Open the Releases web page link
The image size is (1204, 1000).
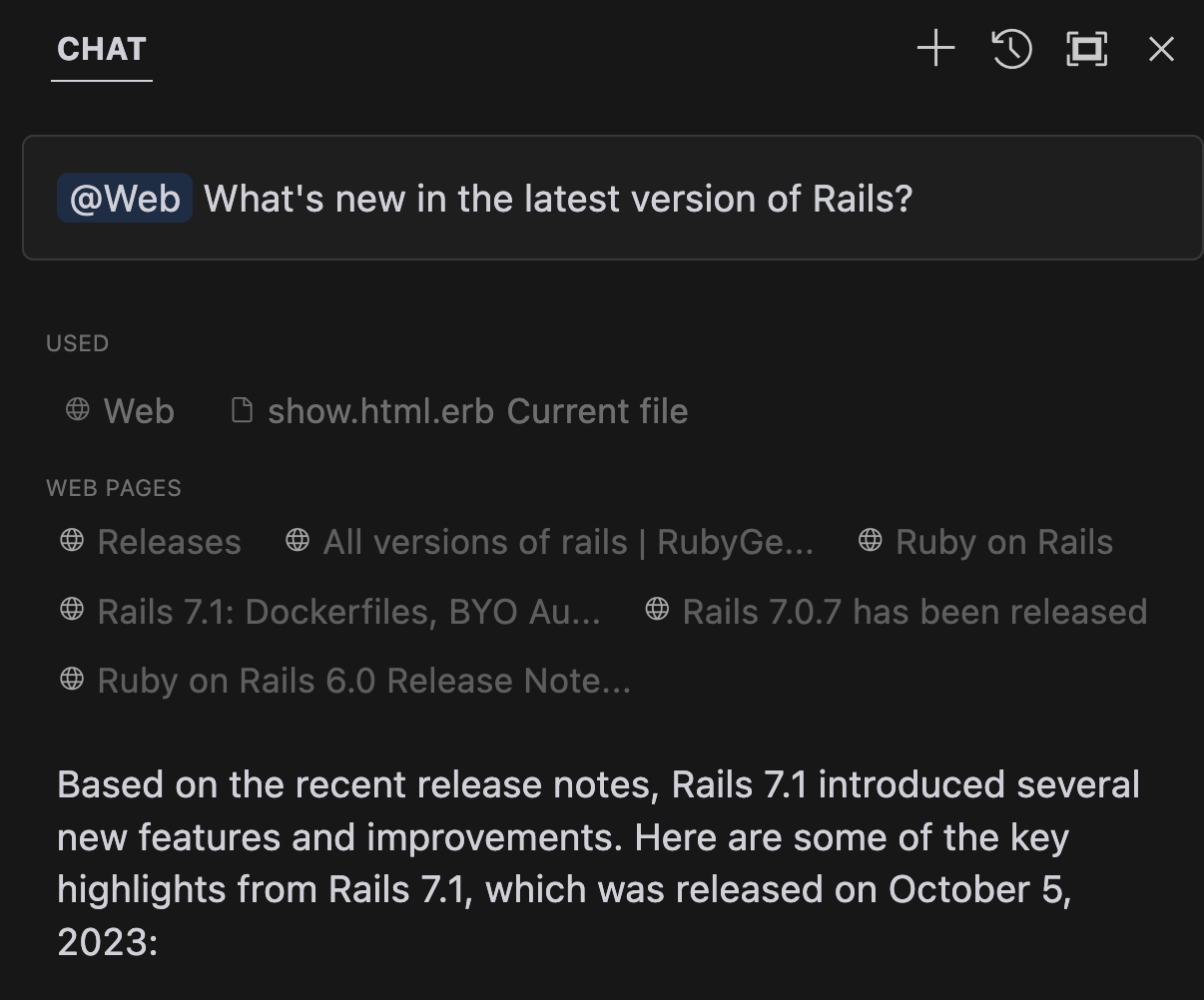pos(169,542)
